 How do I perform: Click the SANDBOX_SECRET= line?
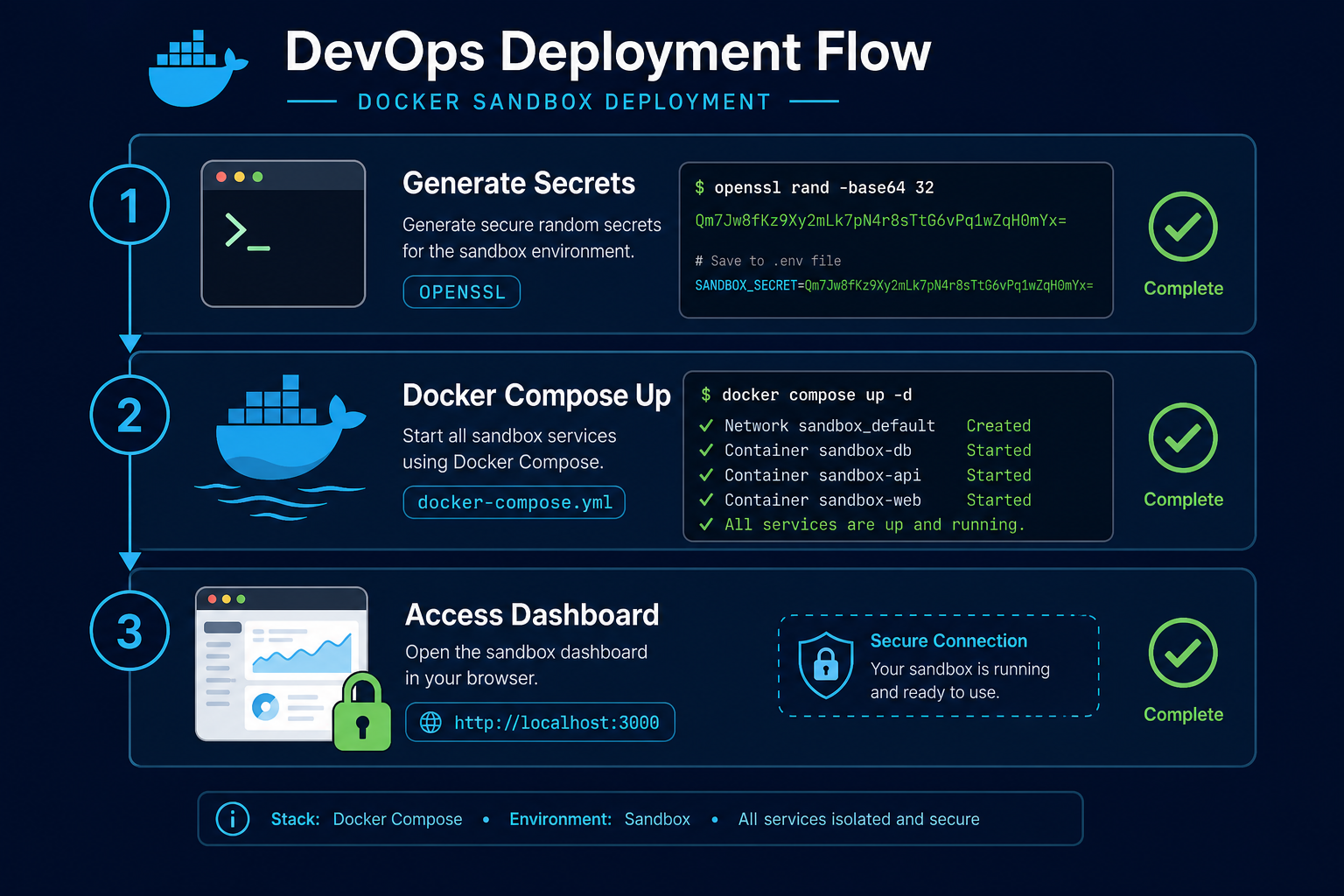[893, 285]
